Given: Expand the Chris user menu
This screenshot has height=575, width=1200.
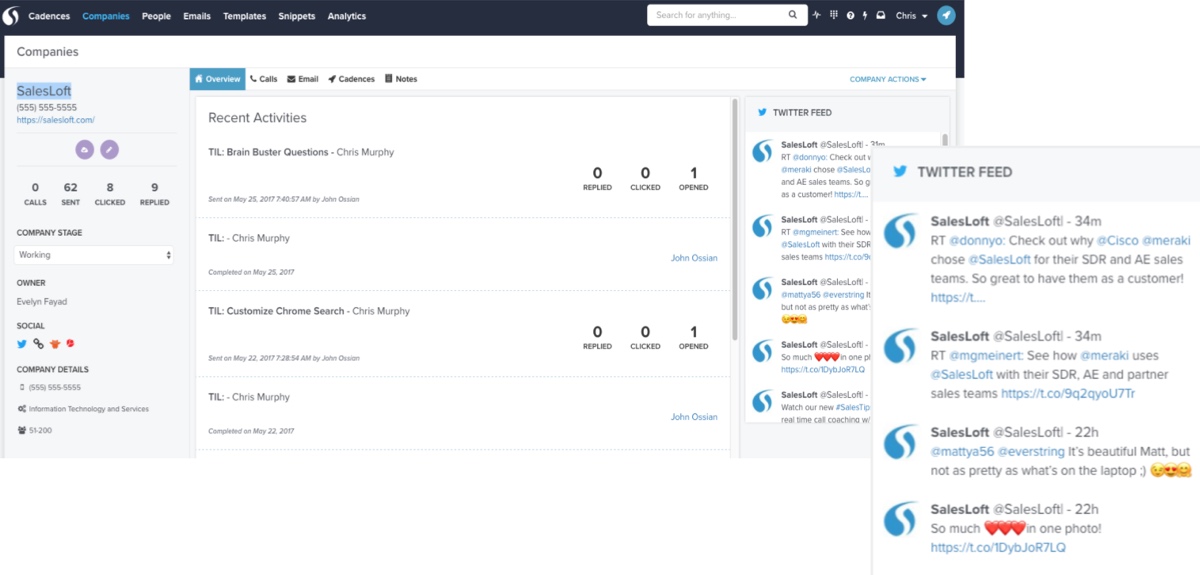Looking at the screenshot, I should click(911, 16).
